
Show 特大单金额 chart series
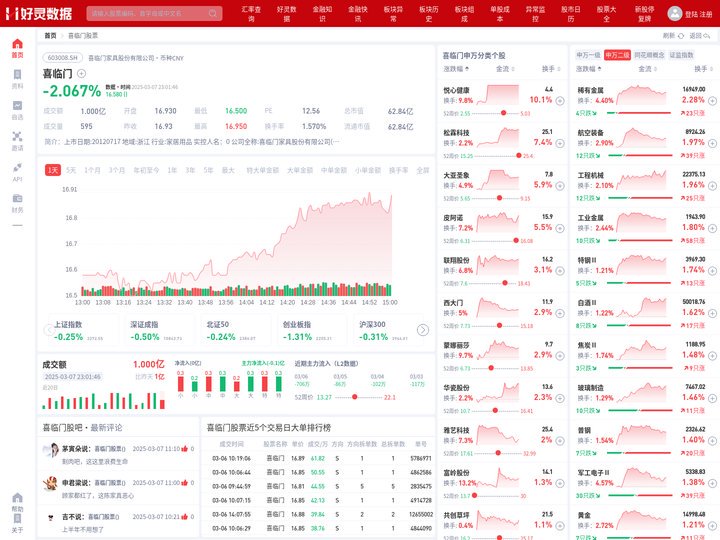click(263, 170)
